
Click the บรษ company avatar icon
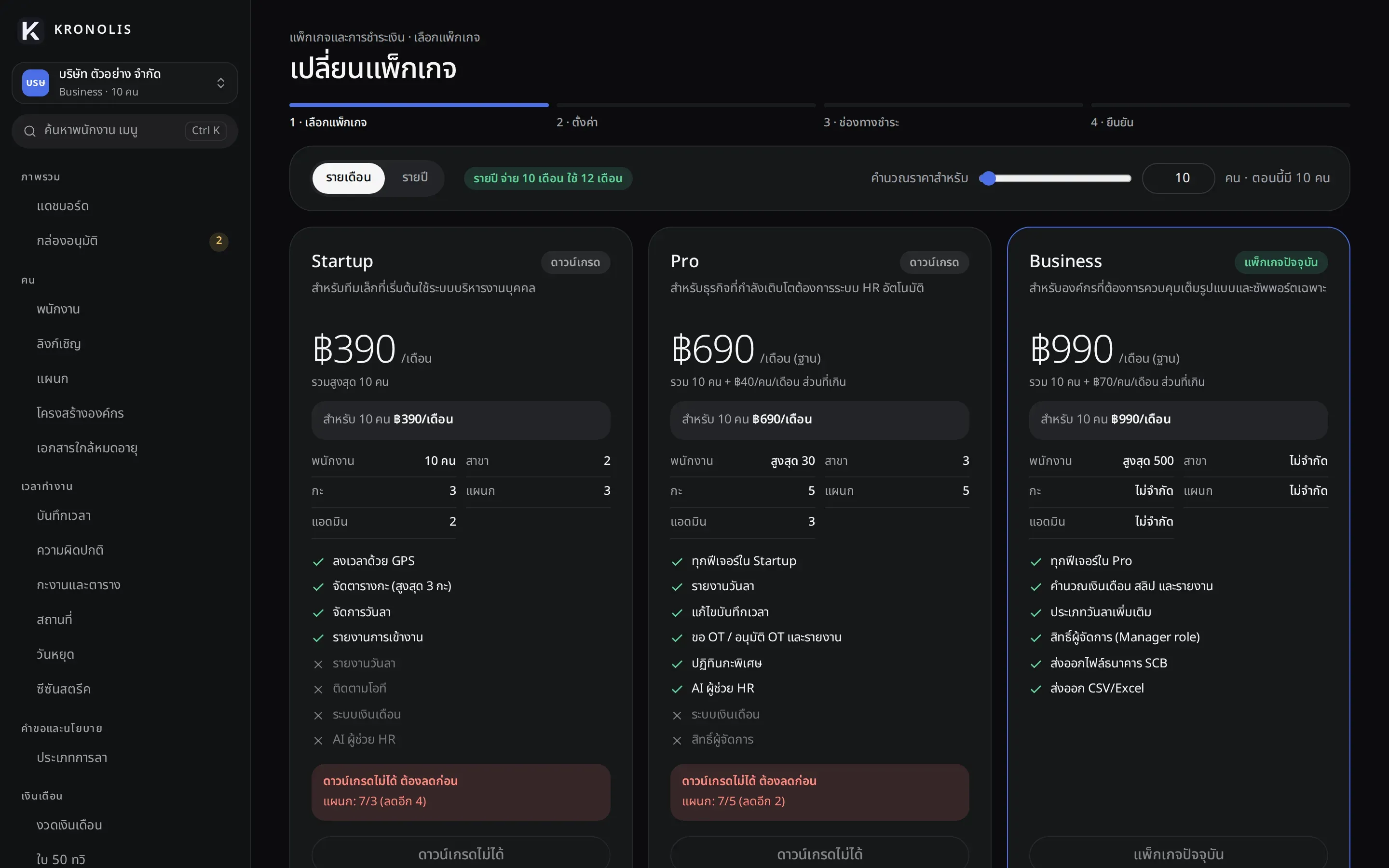[x=36, y=82]
